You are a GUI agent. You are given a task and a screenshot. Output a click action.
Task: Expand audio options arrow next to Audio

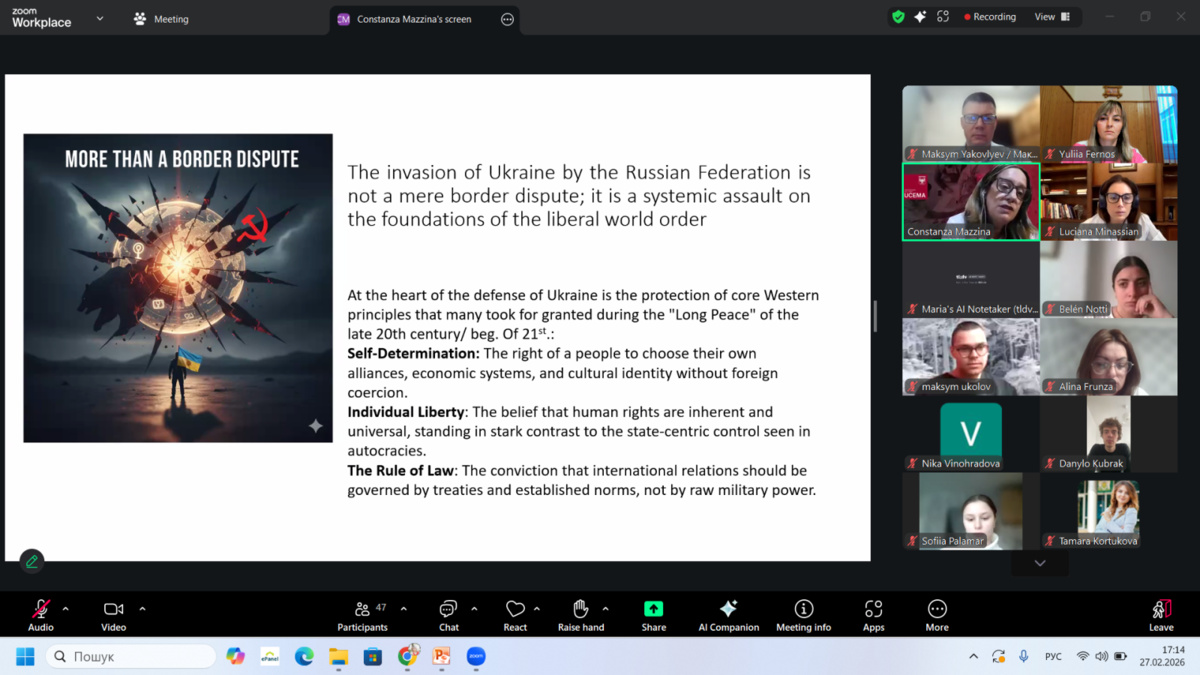[x=66, y=609]
